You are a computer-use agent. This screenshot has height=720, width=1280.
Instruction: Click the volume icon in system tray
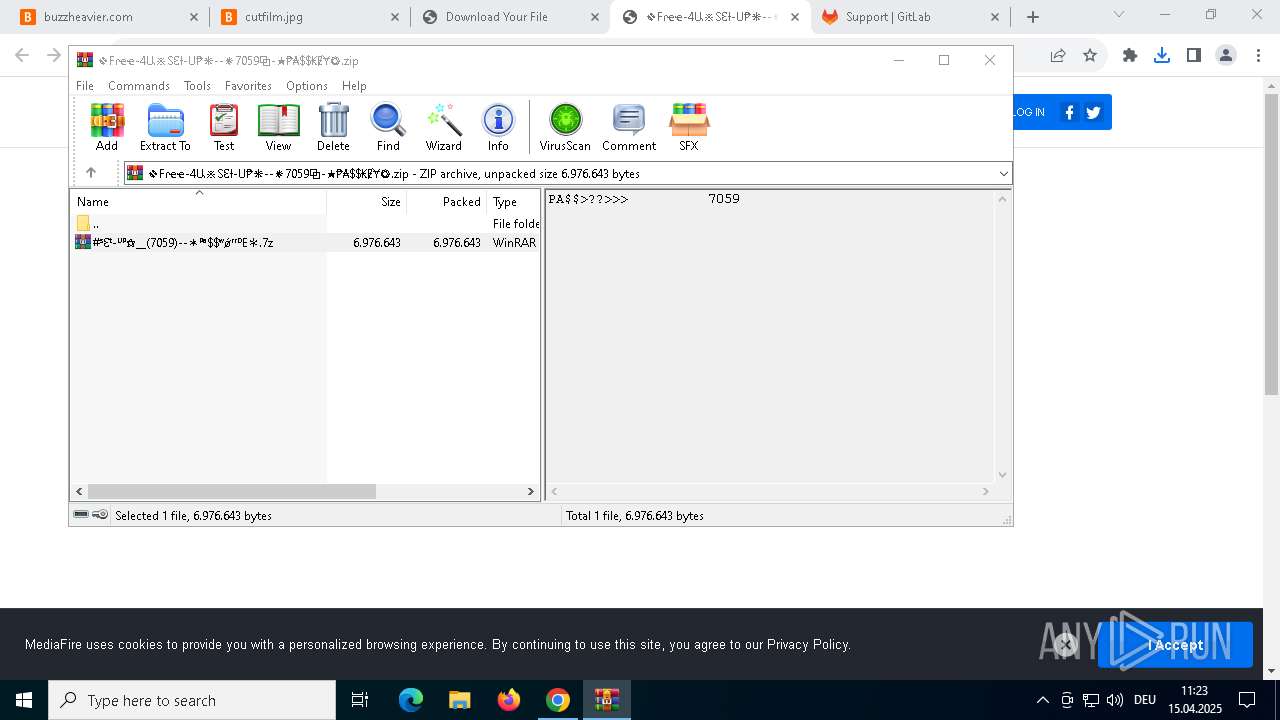tap(1115, 700)
